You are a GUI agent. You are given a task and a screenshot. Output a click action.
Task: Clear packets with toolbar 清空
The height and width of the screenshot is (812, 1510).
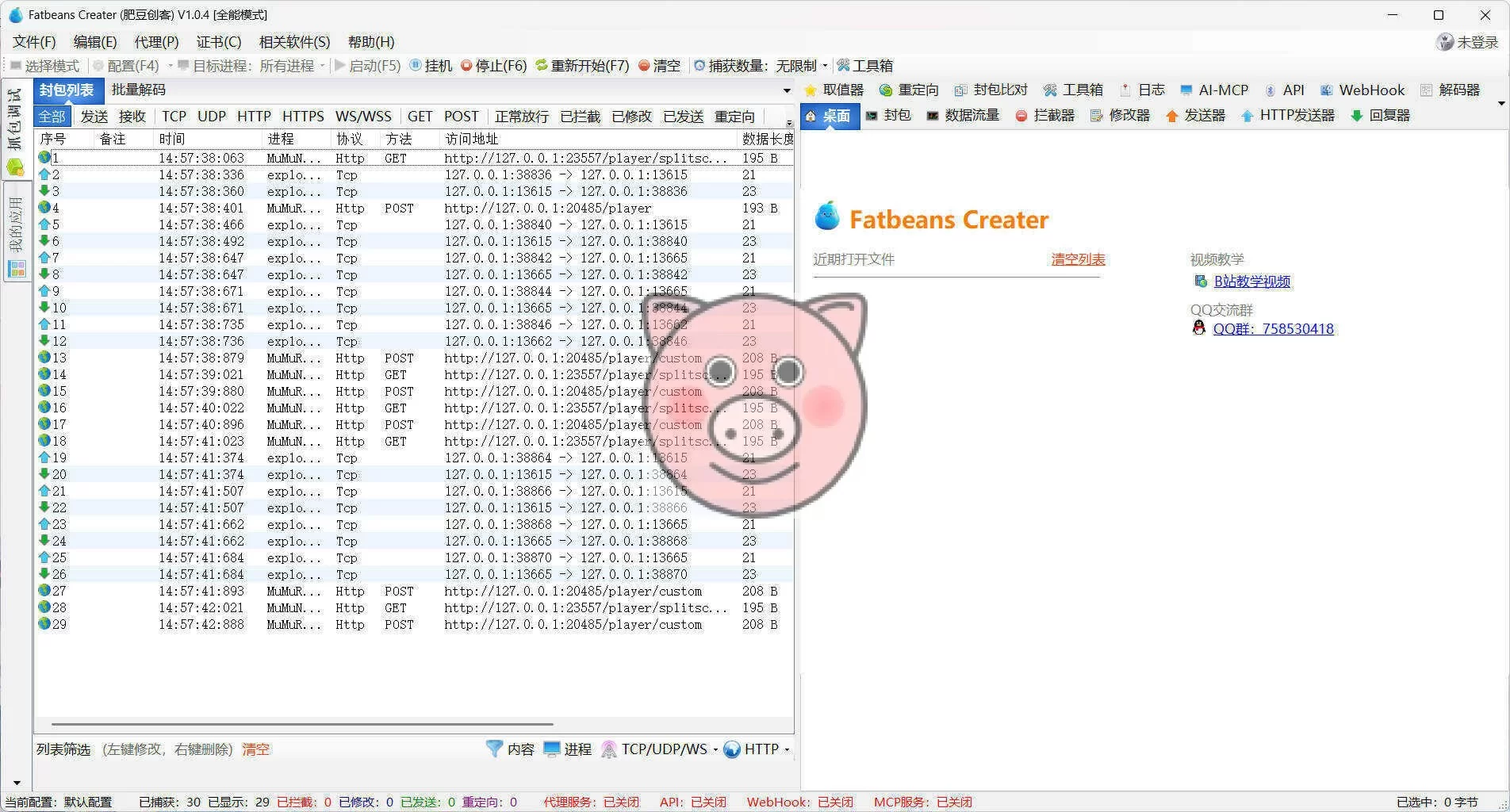tap(659, 66)
